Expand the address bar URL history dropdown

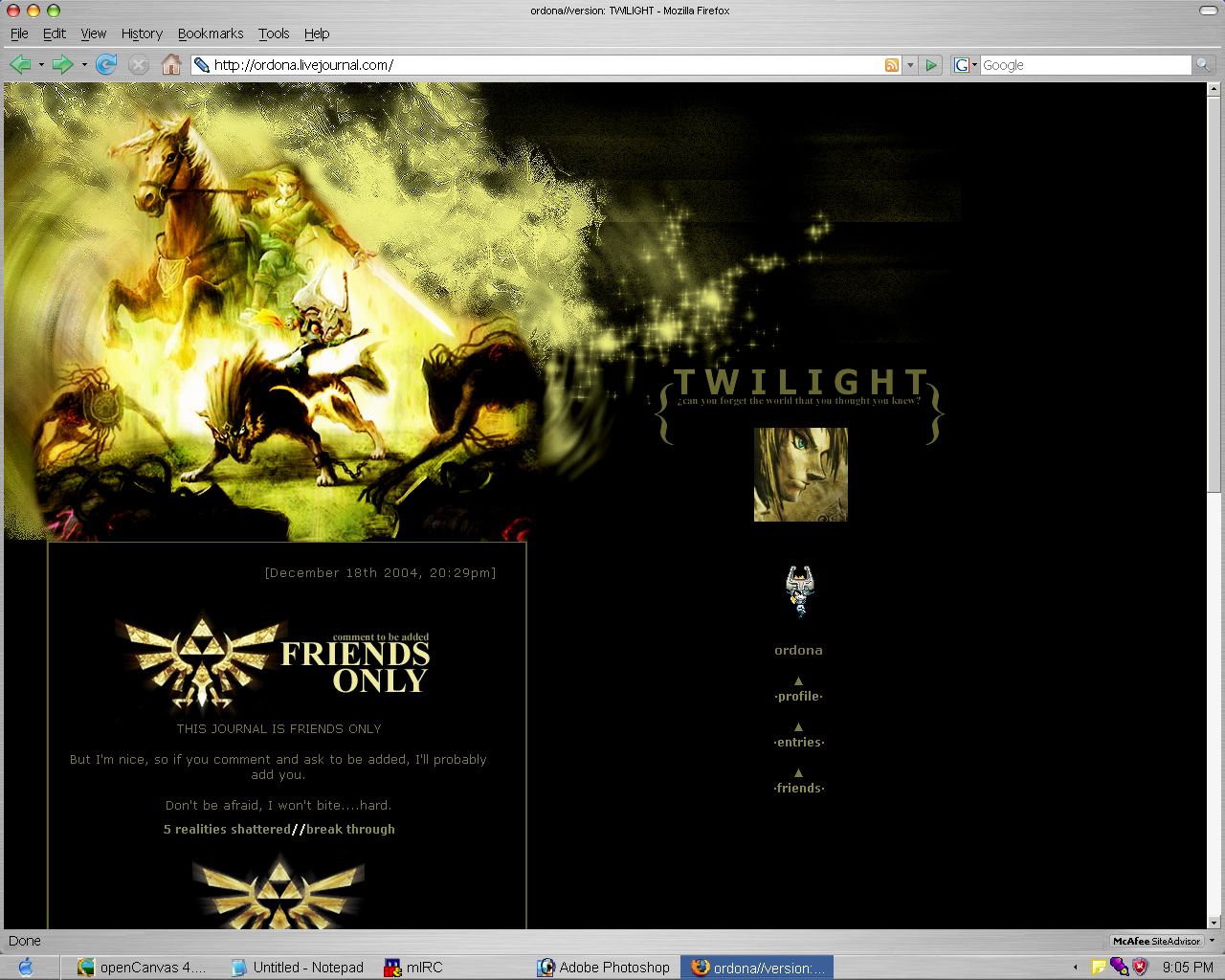(910, 65)
